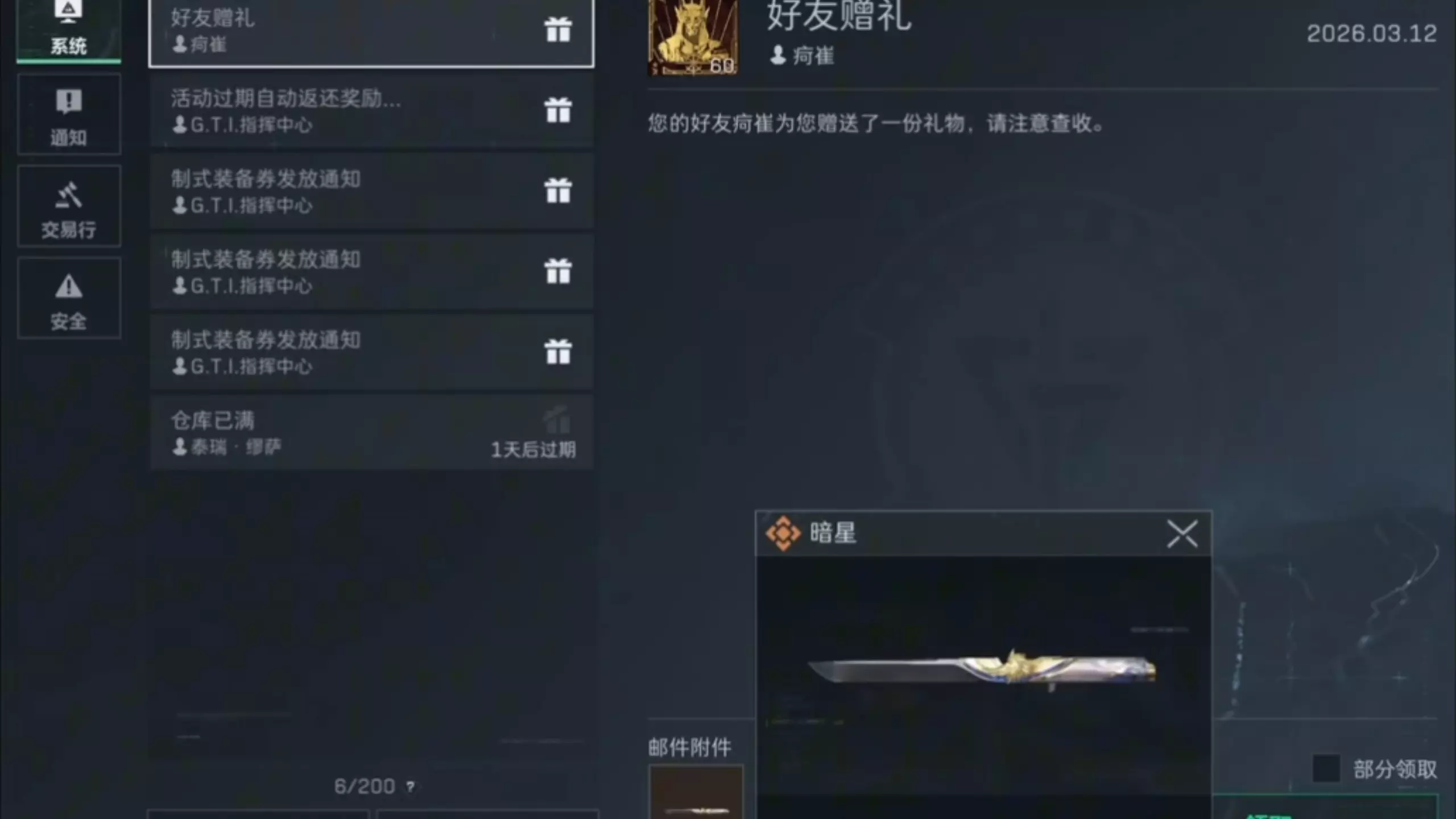The image size is (1456, 819).
Task: Open the 仓库已满 mail entry
Action: coord(371,432)
